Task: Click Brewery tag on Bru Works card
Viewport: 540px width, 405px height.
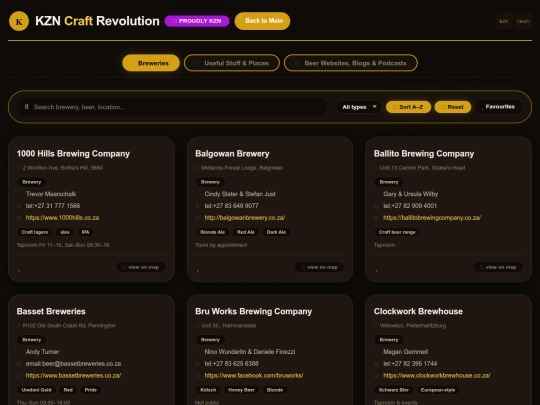Action: click(x=210, y=340)
